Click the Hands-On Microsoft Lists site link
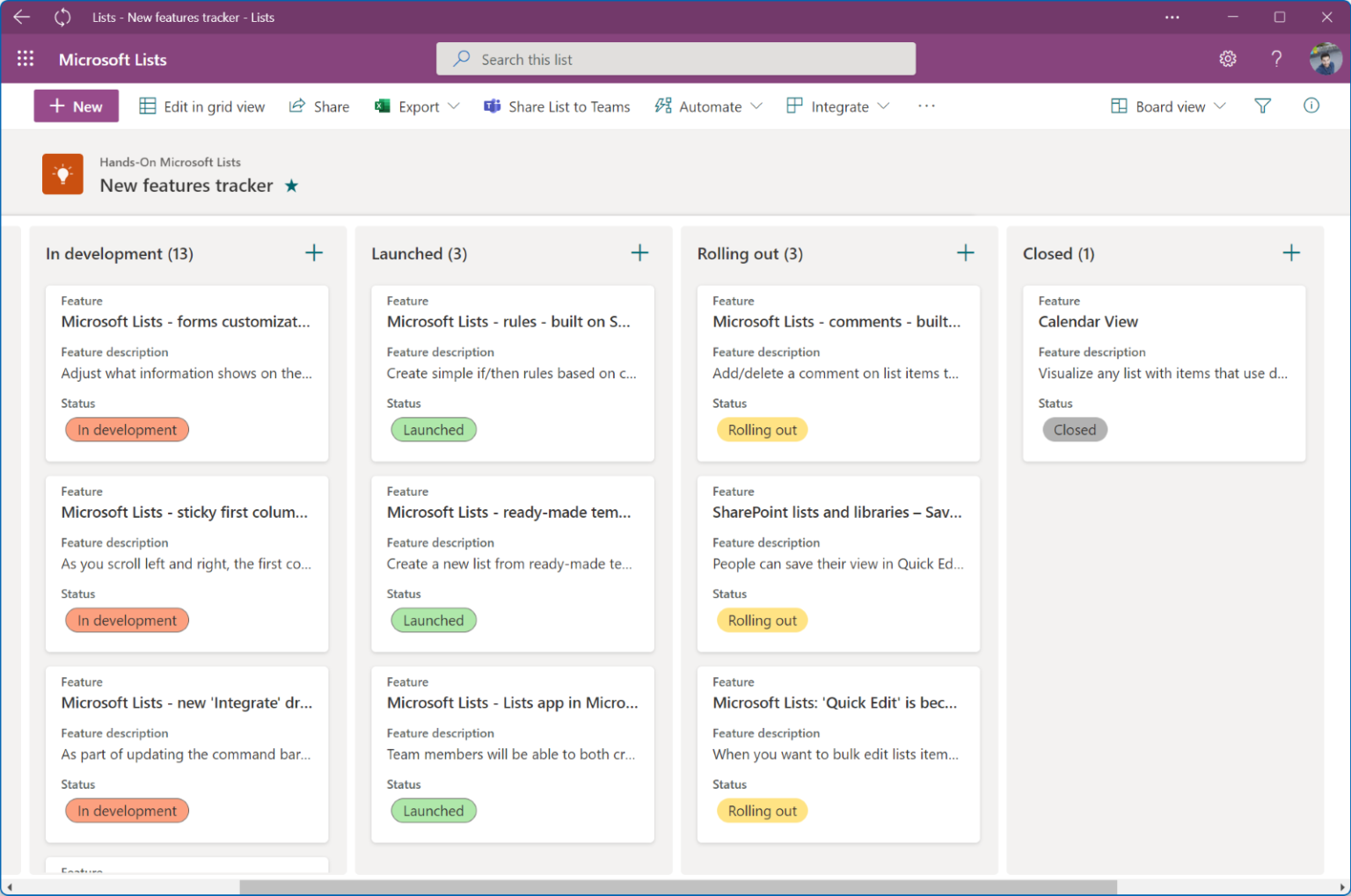This screenshot has height=896, width=1351. point(170,162)
